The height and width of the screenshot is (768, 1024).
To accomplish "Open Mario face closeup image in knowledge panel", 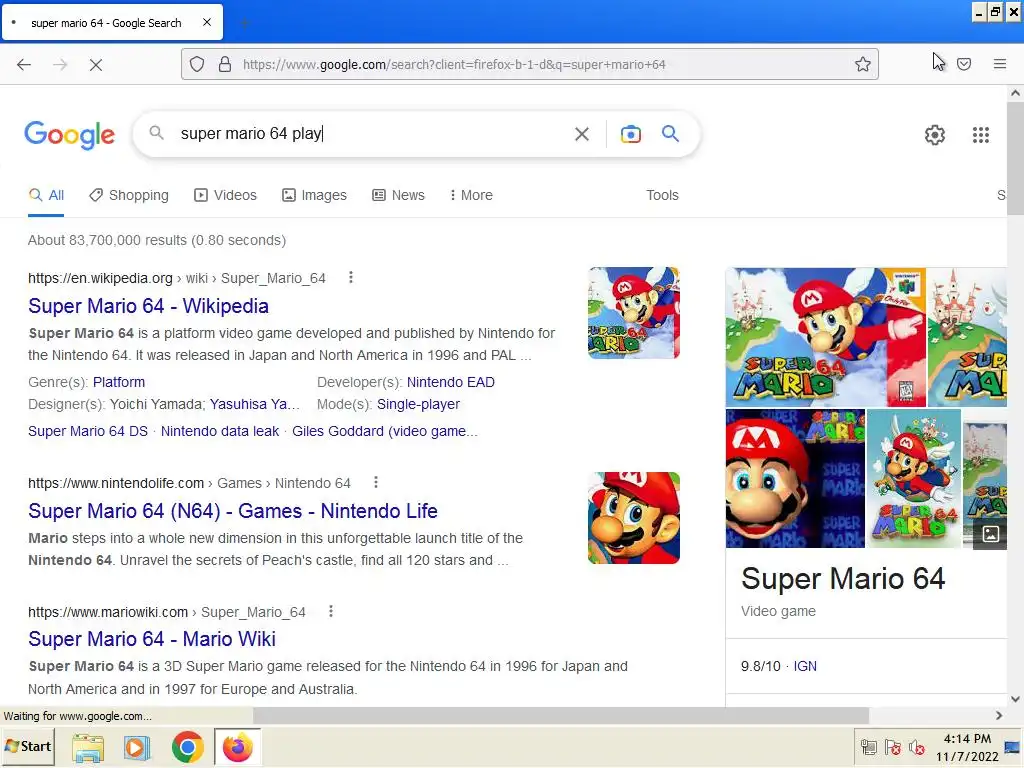I will 795,479.
